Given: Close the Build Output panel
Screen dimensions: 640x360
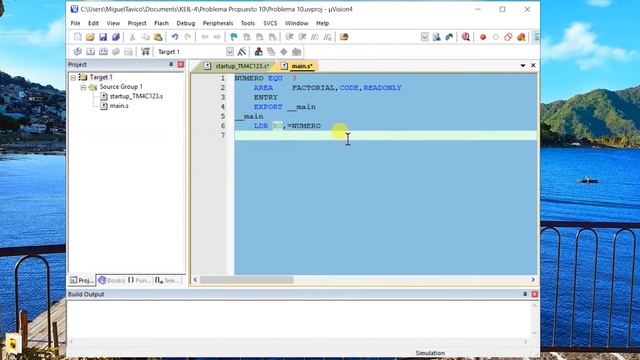Looking at the screenshot, I should point(535,294).
